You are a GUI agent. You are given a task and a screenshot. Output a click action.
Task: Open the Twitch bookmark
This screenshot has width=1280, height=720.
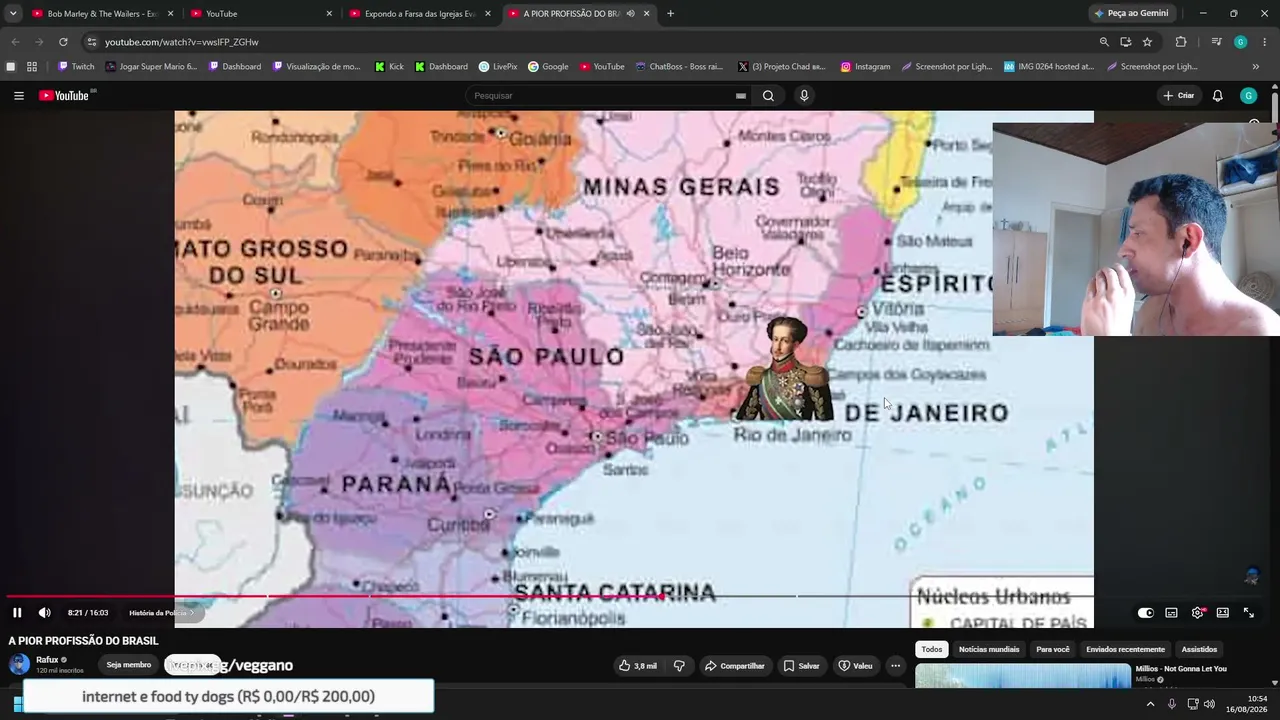point(77,67)
